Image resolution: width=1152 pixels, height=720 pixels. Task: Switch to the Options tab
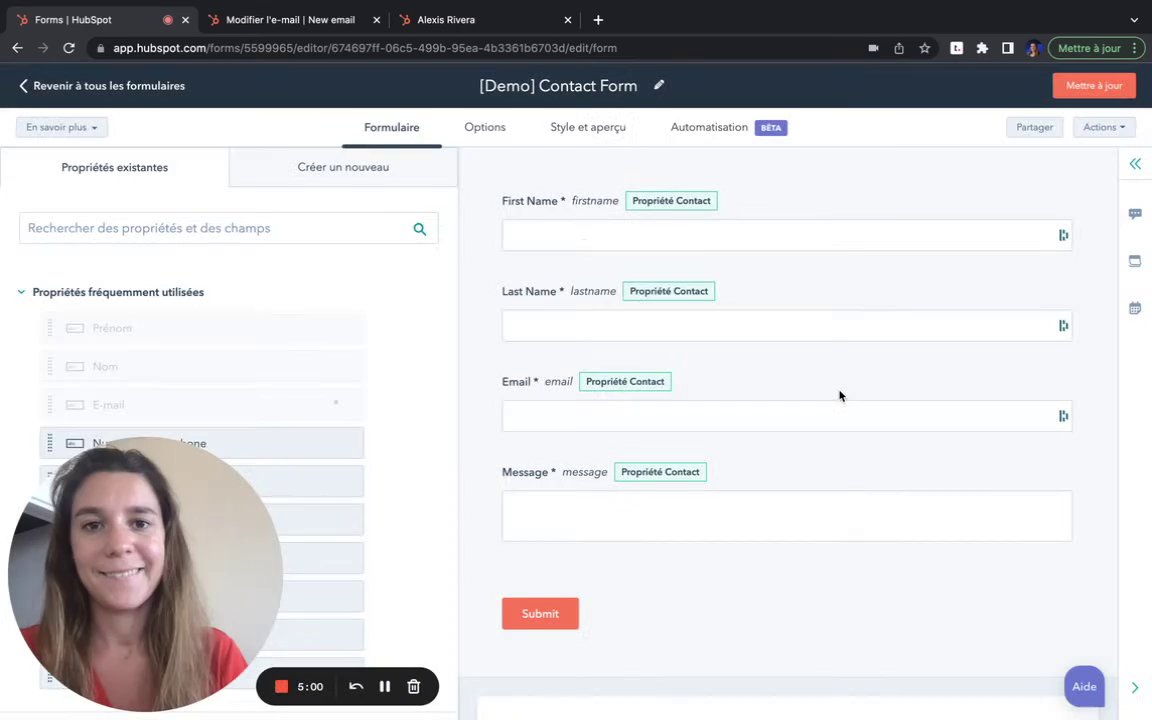485,127
